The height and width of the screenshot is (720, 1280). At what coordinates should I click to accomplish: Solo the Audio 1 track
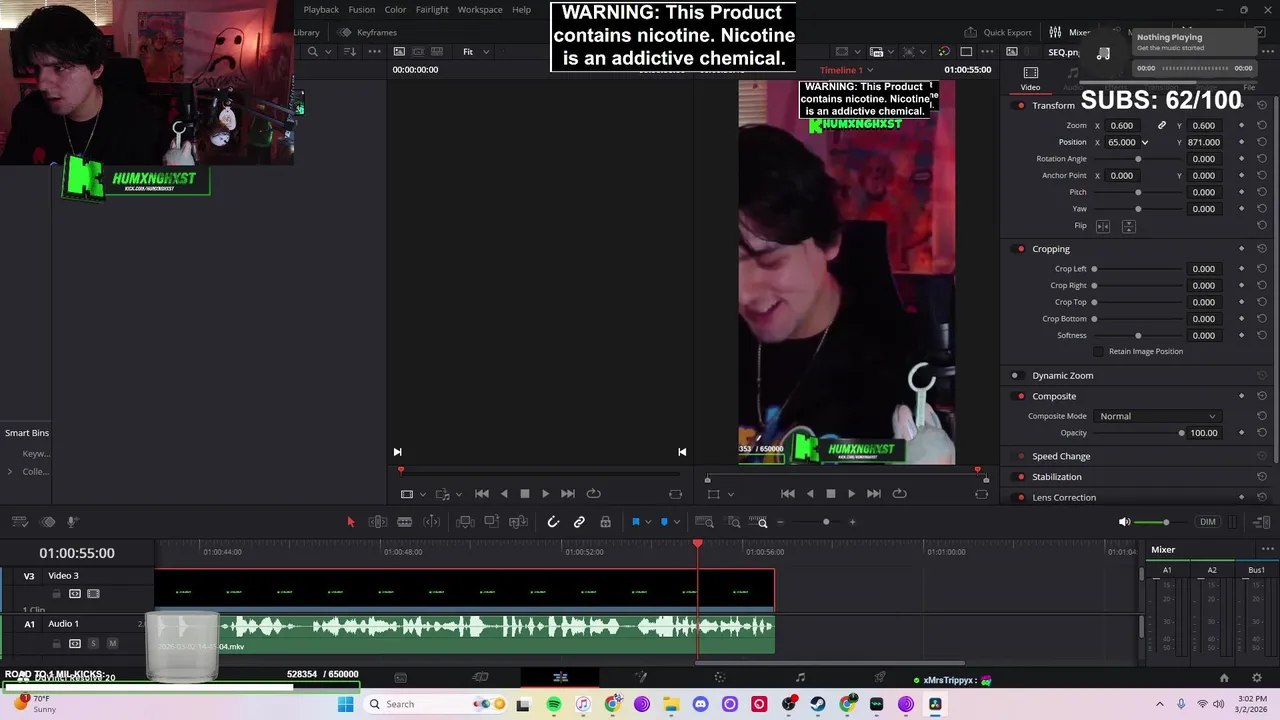click(93, 644)
